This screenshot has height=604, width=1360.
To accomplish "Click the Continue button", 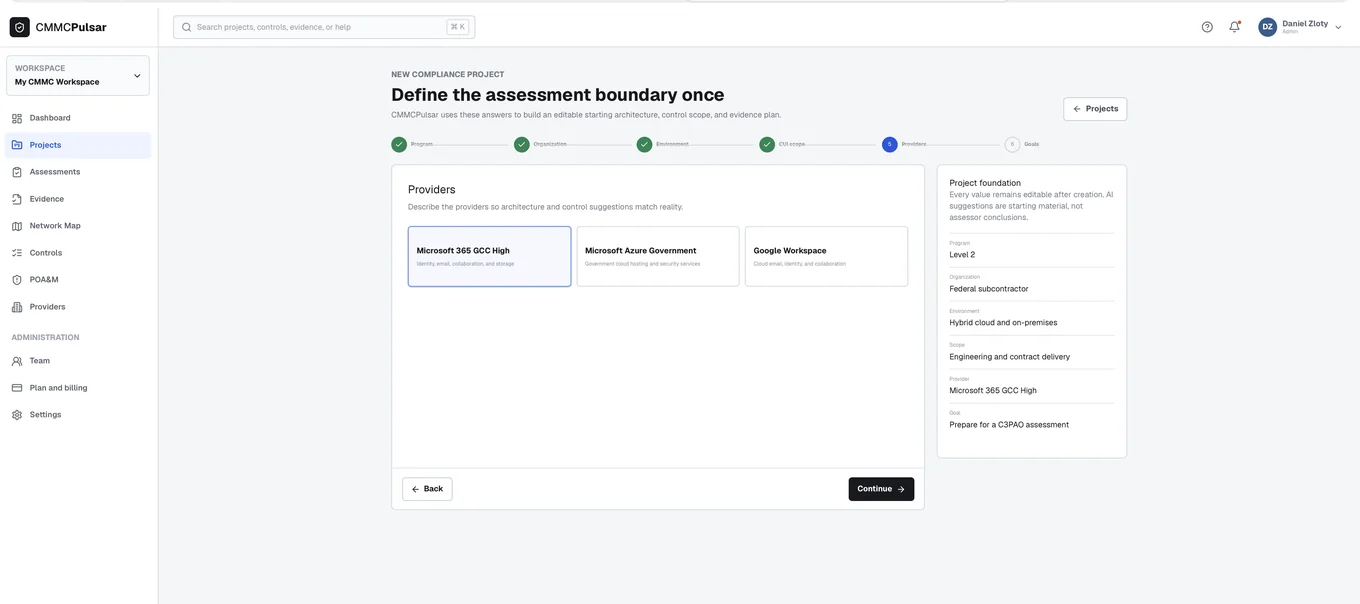I will (x=881, y=489).
